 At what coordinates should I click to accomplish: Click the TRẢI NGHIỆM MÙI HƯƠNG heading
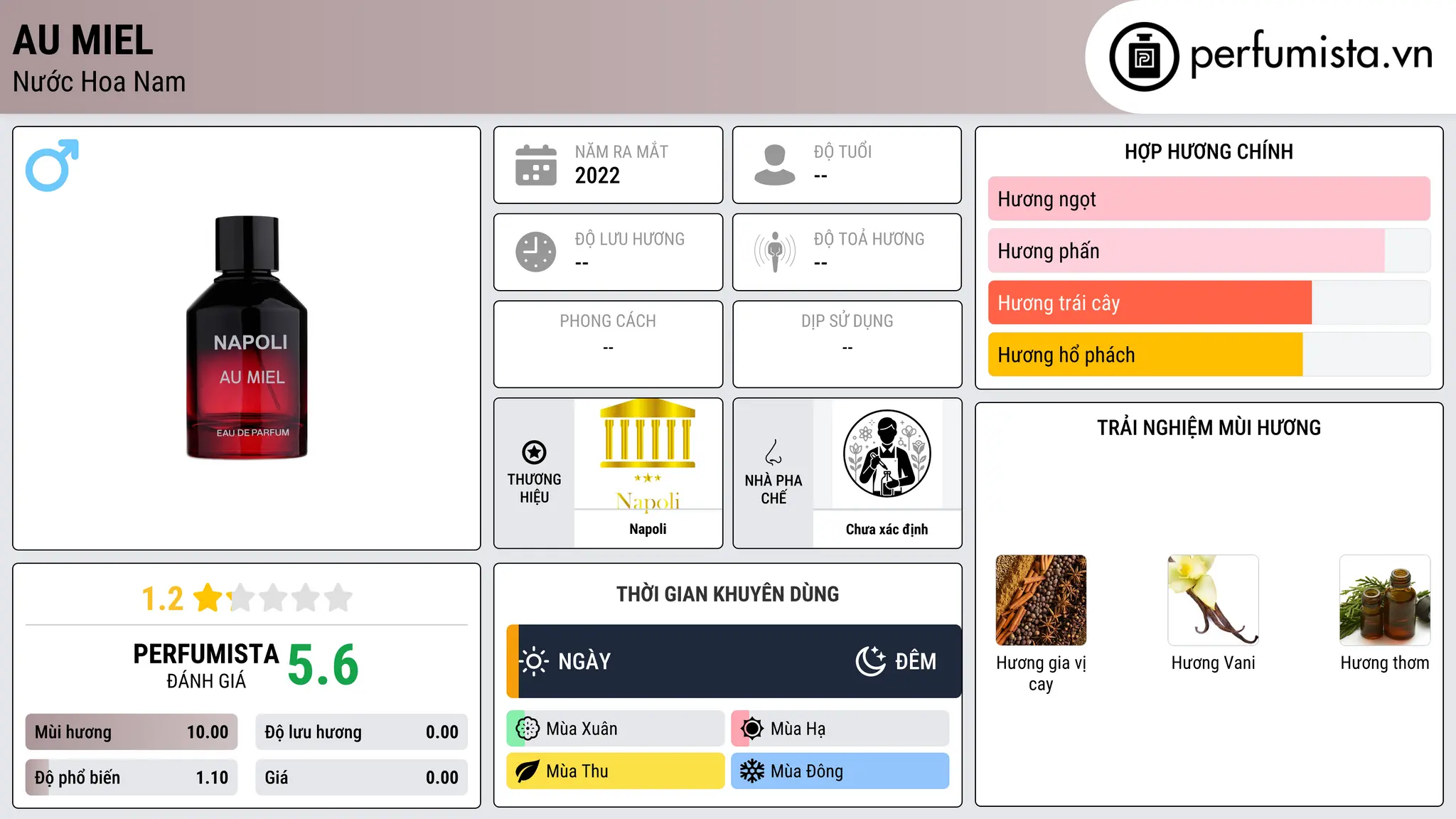pos(1209,427)
